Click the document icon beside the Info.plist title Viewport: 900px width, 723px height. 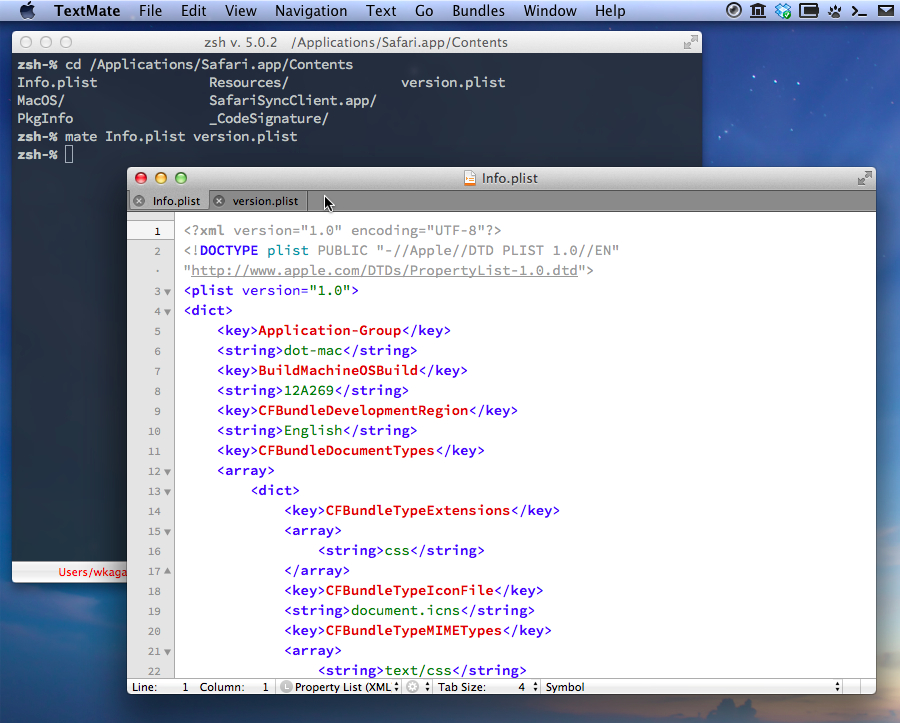(470, 178)
